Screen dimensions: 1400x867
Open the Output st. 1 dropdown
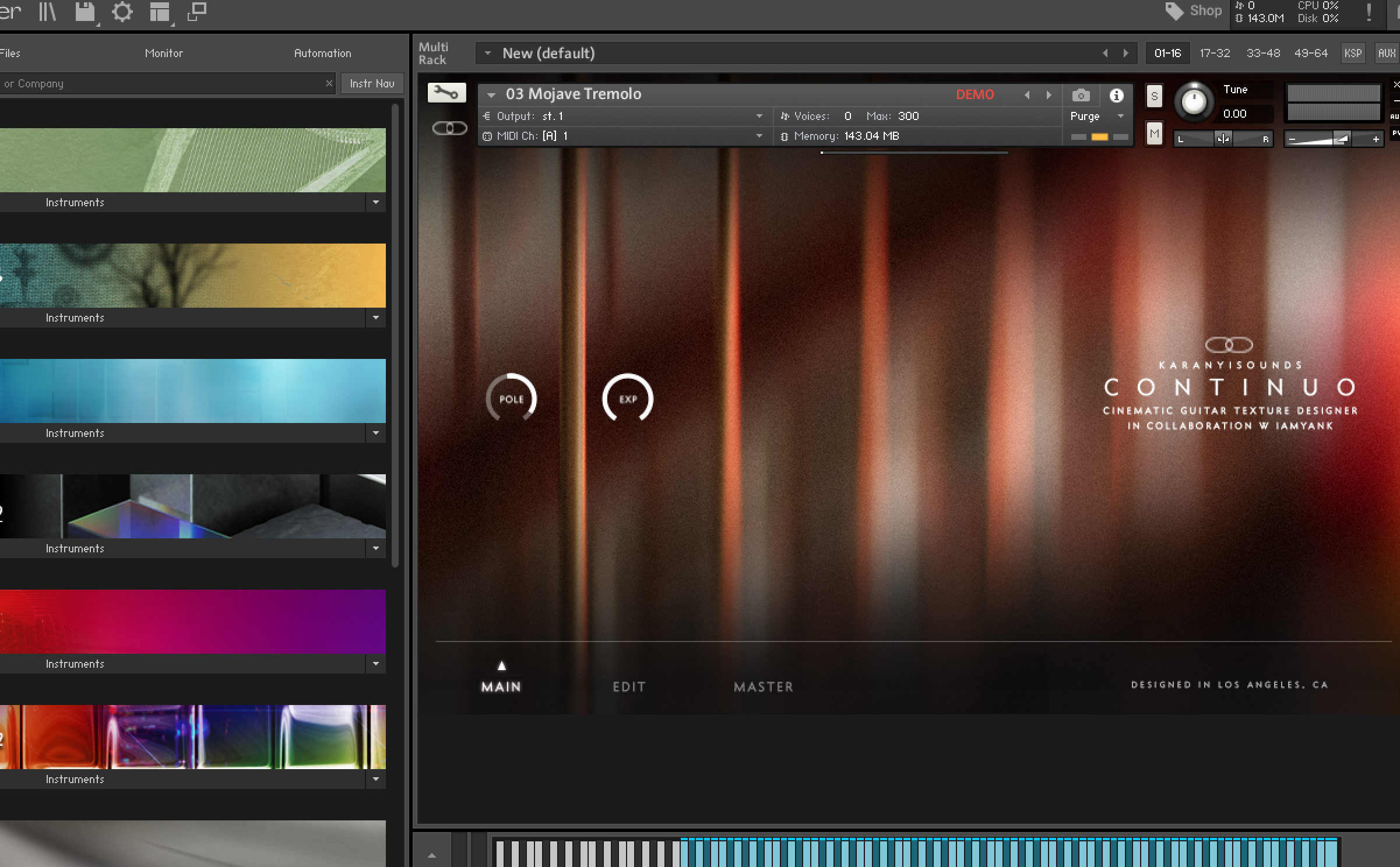pos(759,116)
